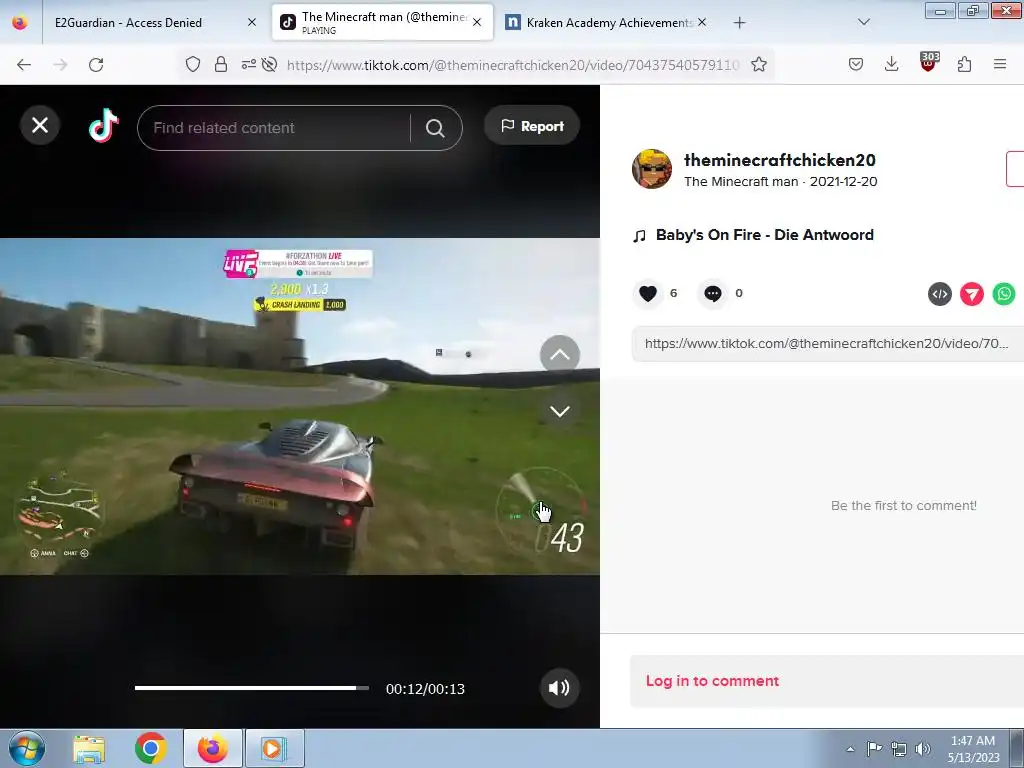Show hidden system tray icons
1024x768 pixels.
[850, 749]
